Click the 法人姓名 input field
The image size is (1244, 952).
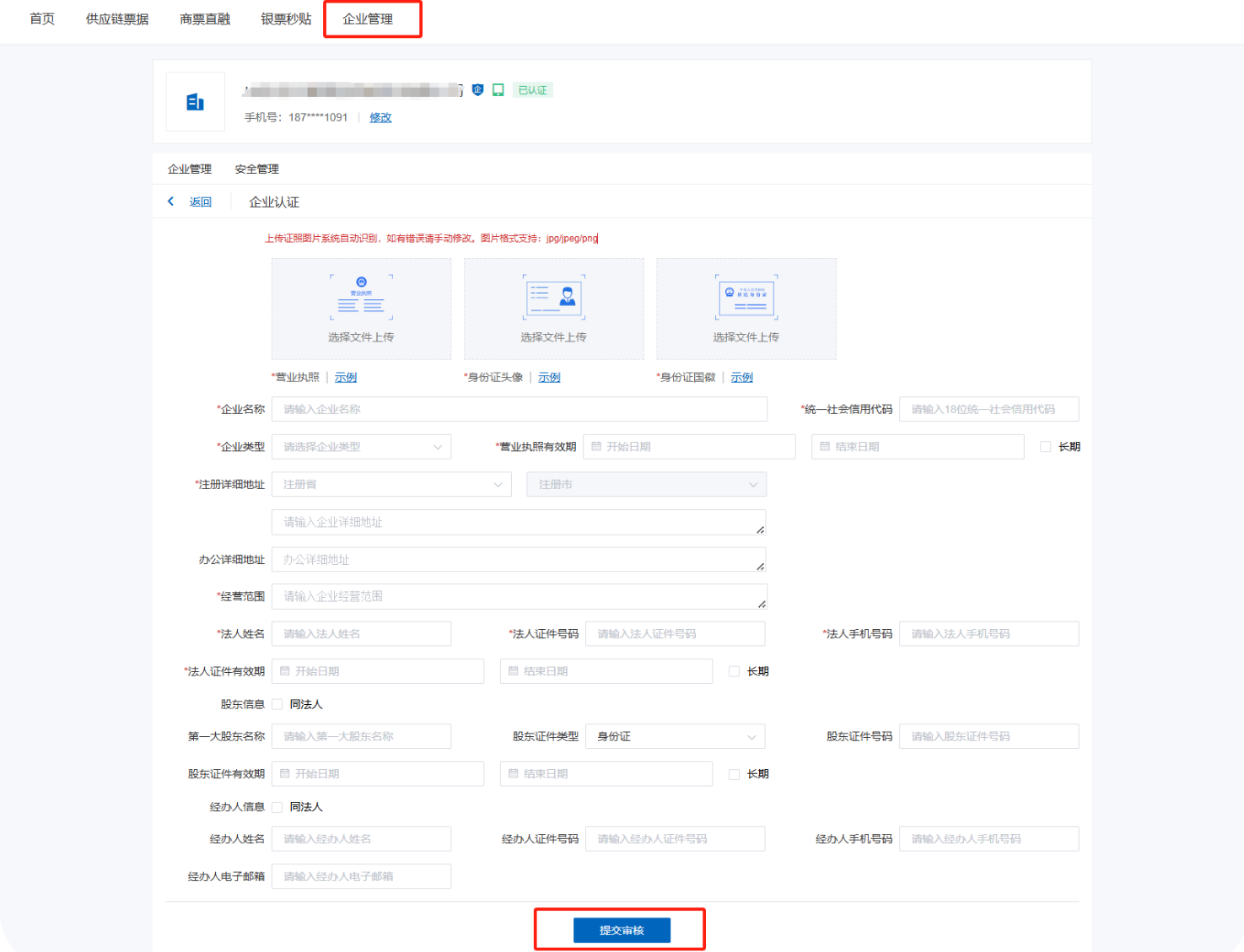361,634
